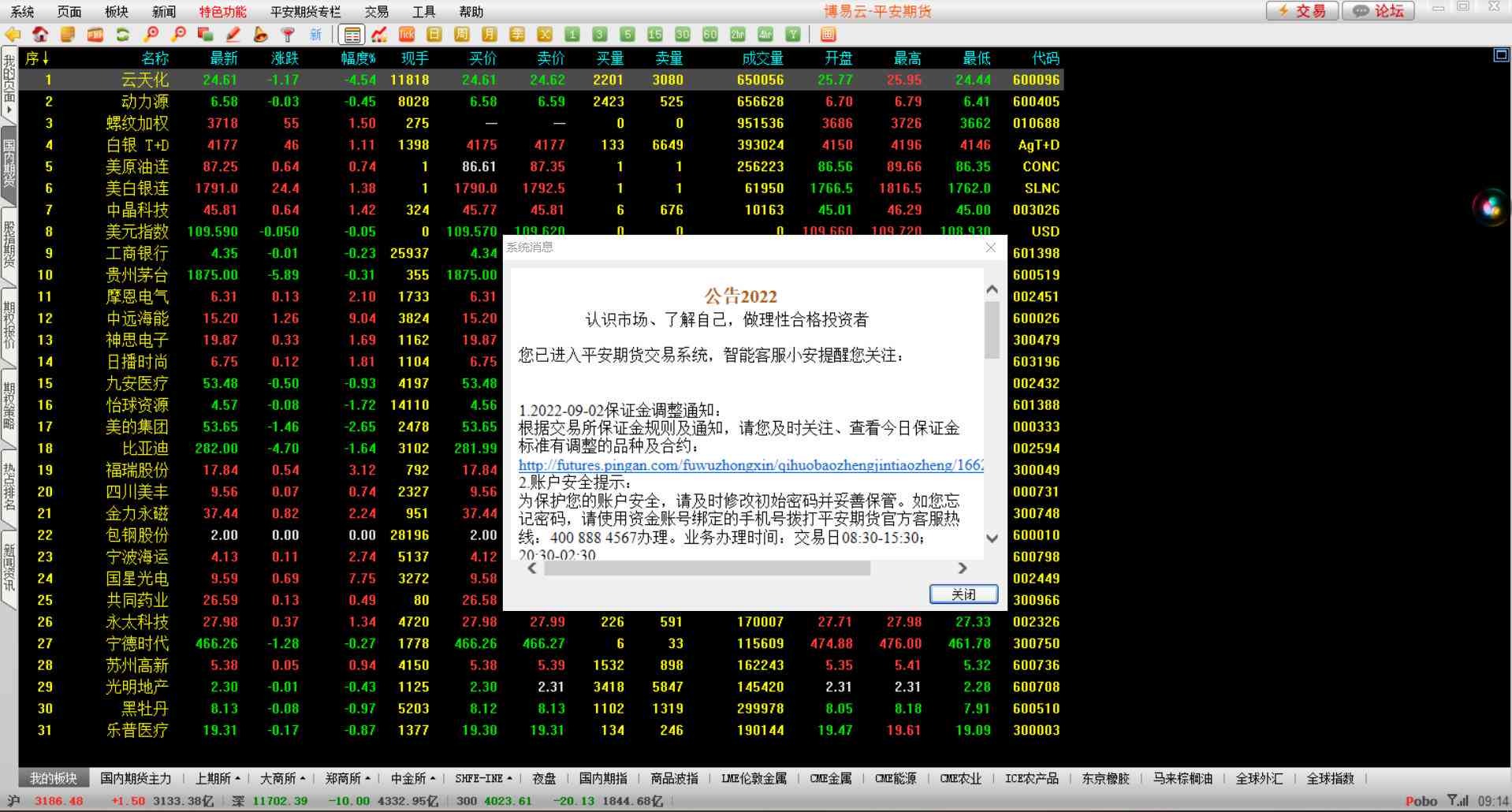This screenshot has height=812, width=1512.
Task: Click the dialog scroll-down arrow
Action: coord(992,539)
